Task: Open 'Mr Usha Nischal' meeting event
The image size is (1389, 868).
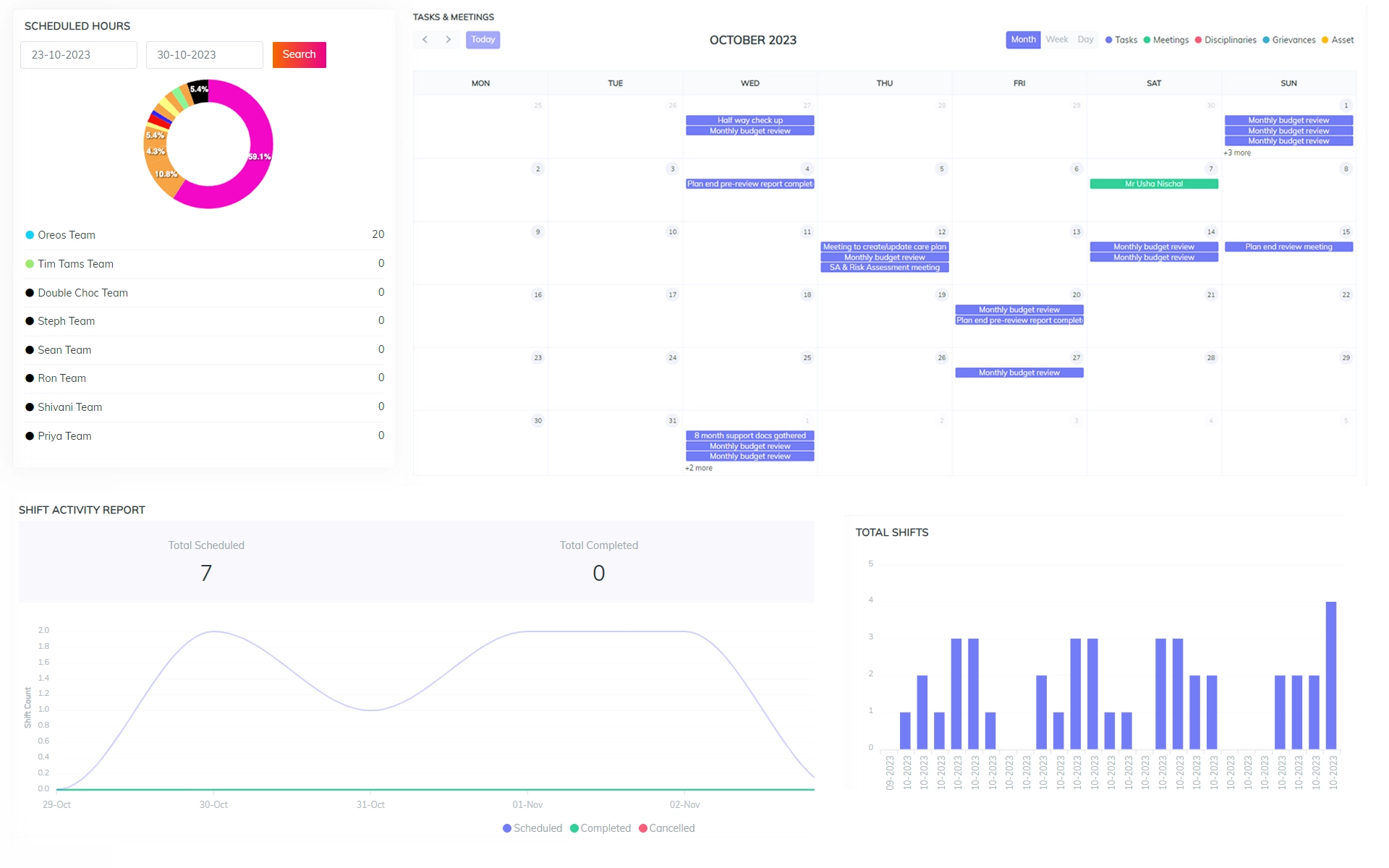Action: [1154, 184]
